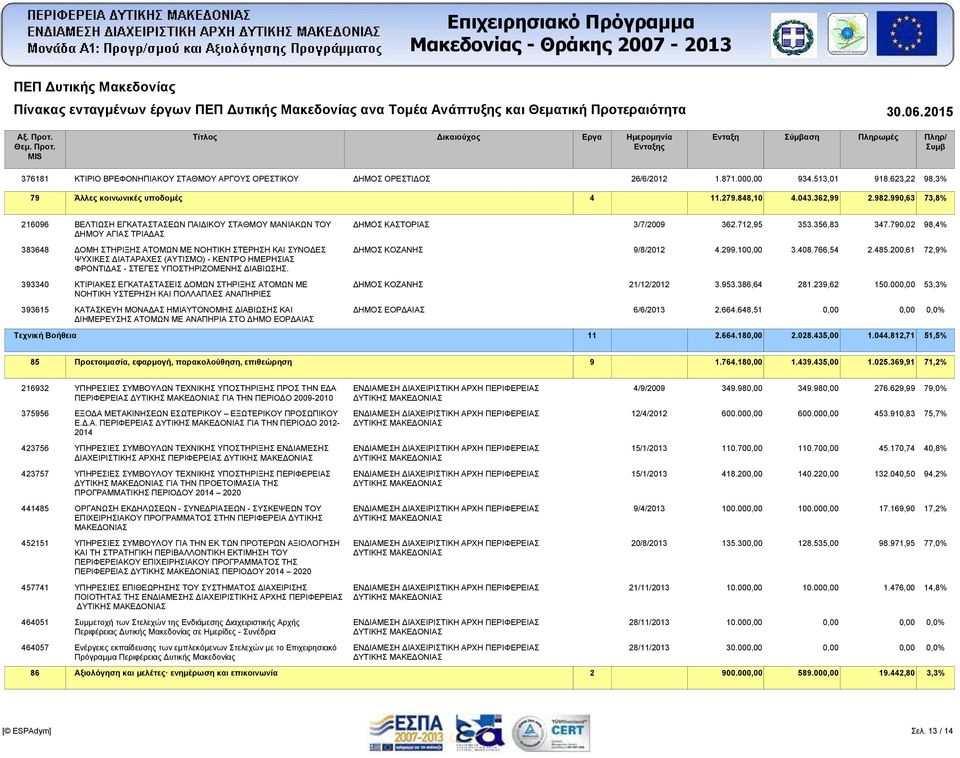Select MIS code 457741
960x758 pixels.
pos(35,588)
